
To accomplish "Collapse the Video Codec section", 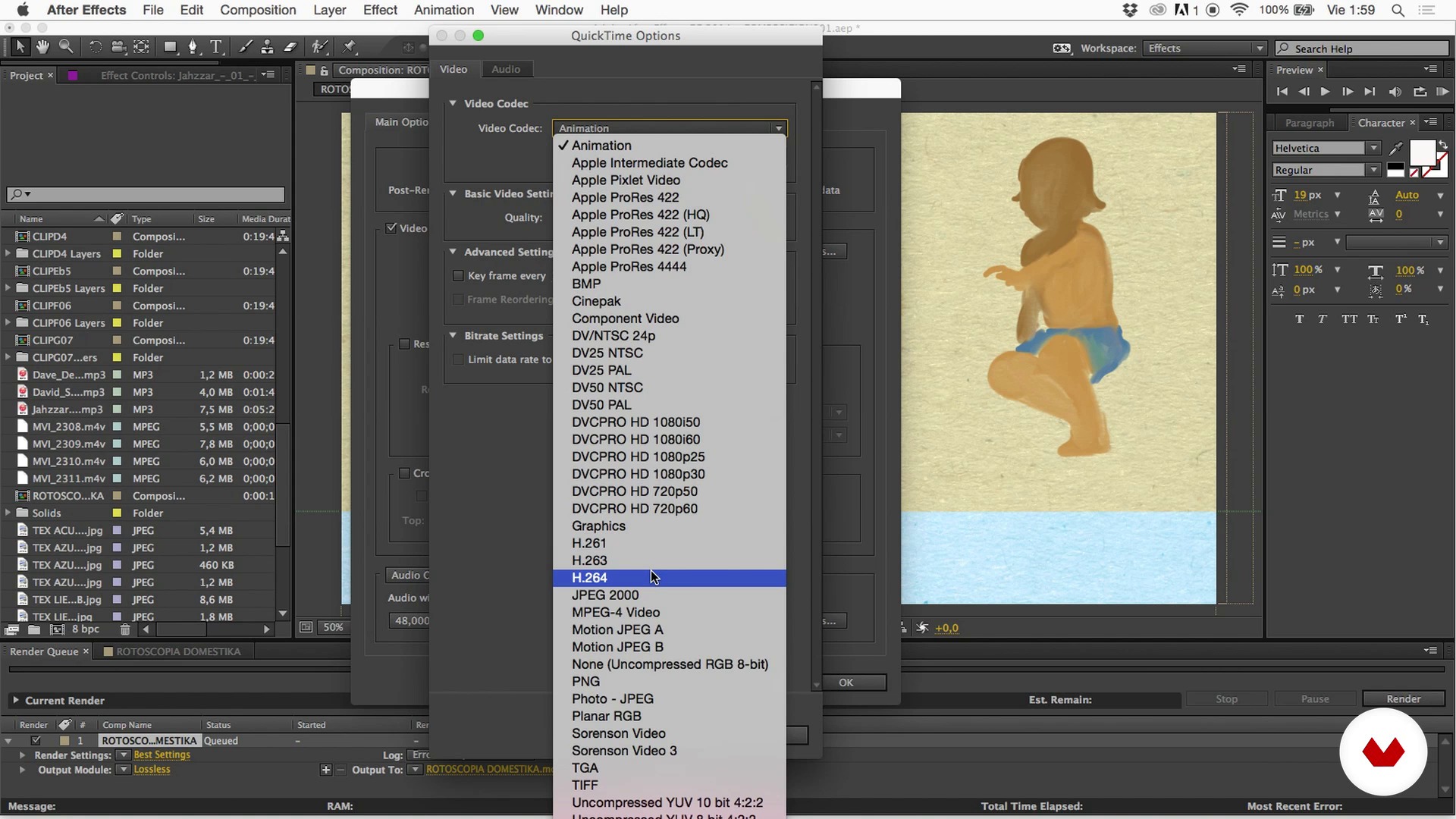I will (x=453, y=103).
